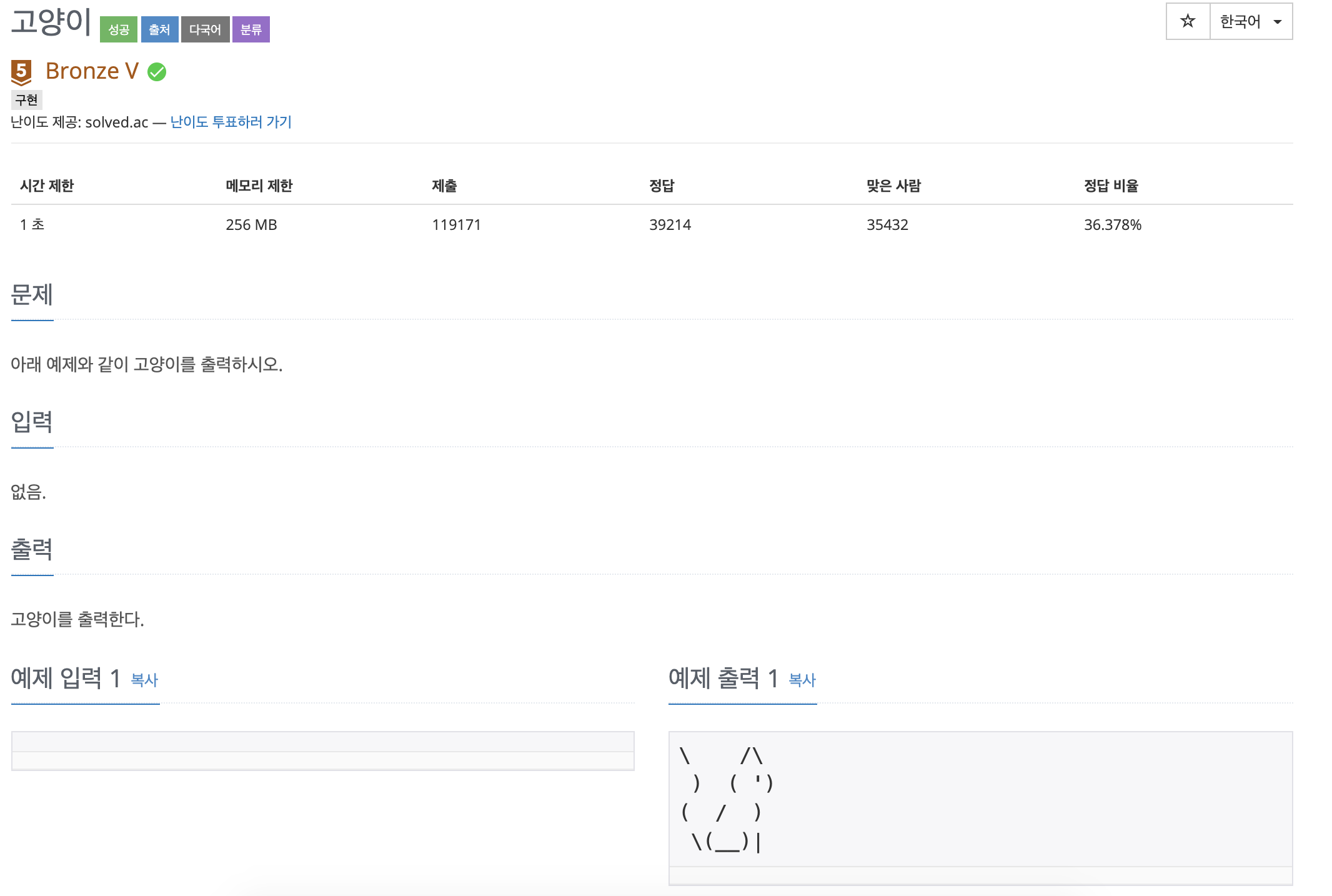
Task: Click inside the cat example output box
Action: [980, 799]
